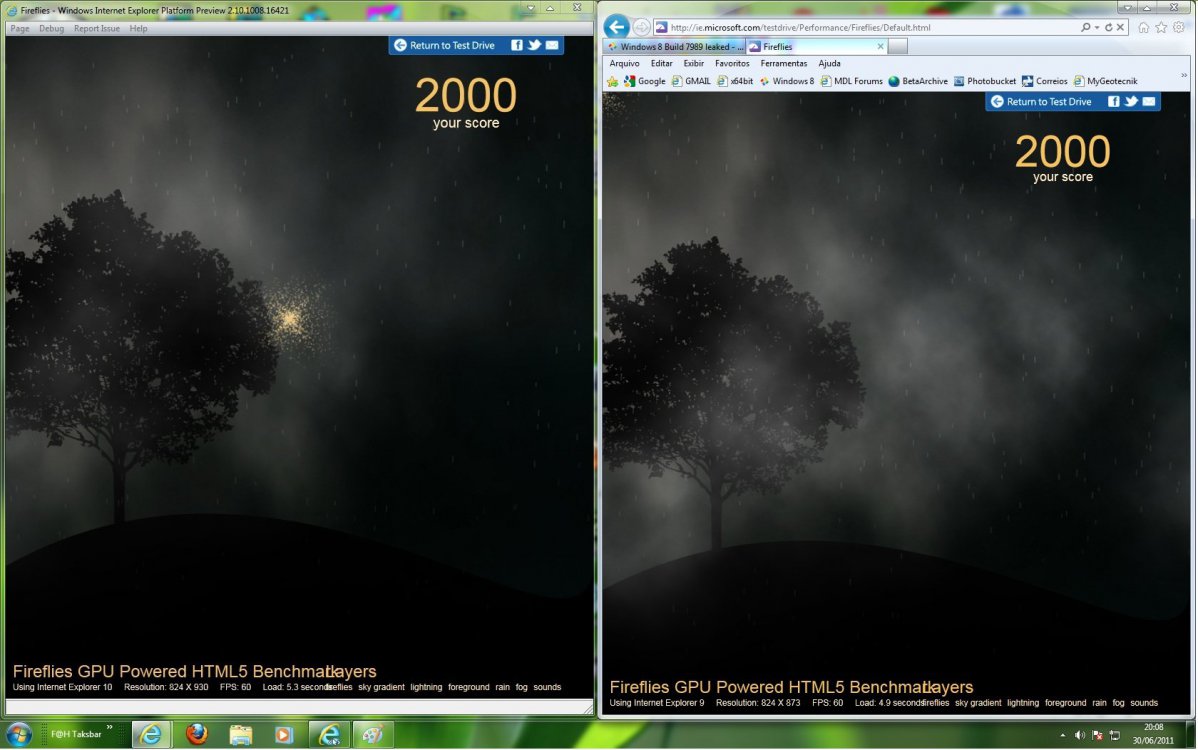Viewport: 1198px width, 750px height.
Task: Open Internet Explorer from the taskbar
Action: click(x=151, y=735)
